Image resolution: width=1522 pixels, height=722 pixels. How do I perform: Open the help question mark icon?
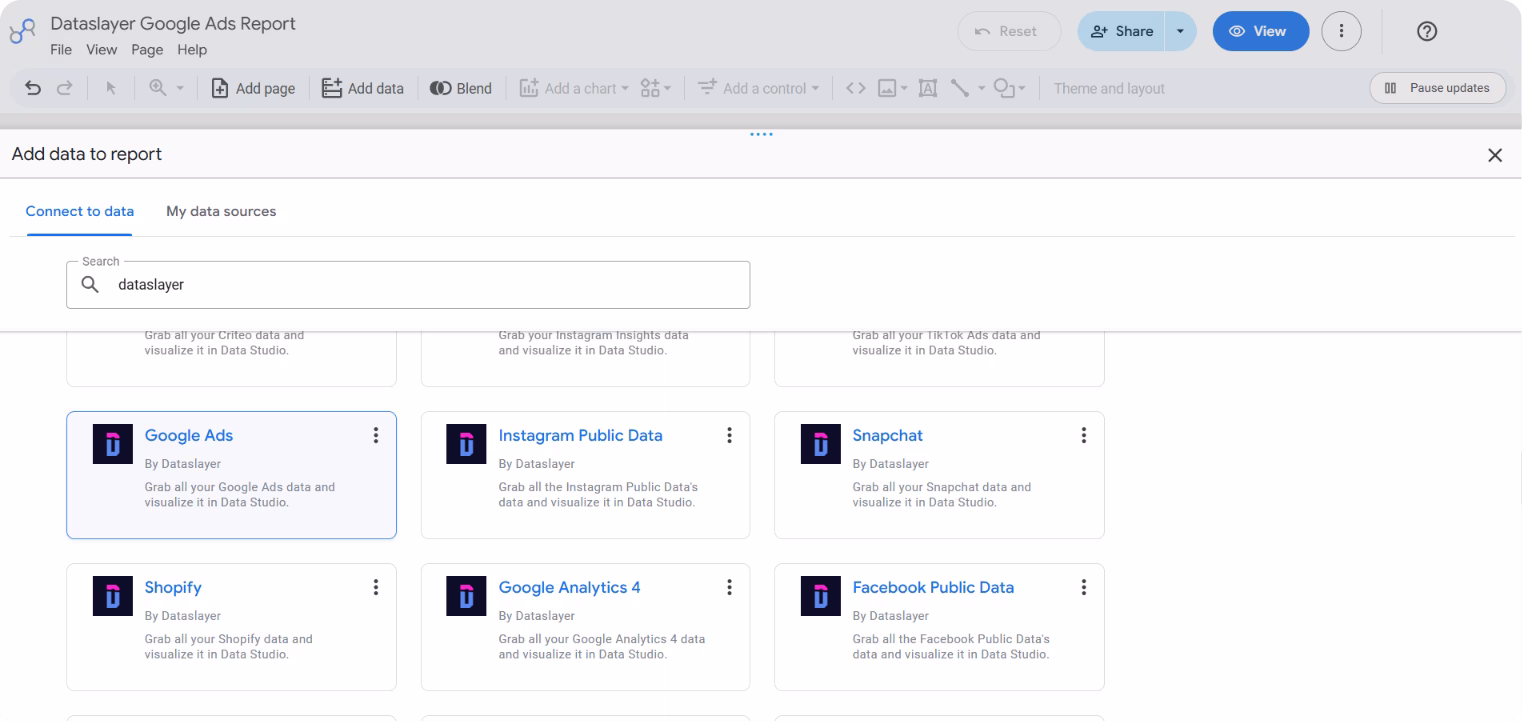[1428, 31]
